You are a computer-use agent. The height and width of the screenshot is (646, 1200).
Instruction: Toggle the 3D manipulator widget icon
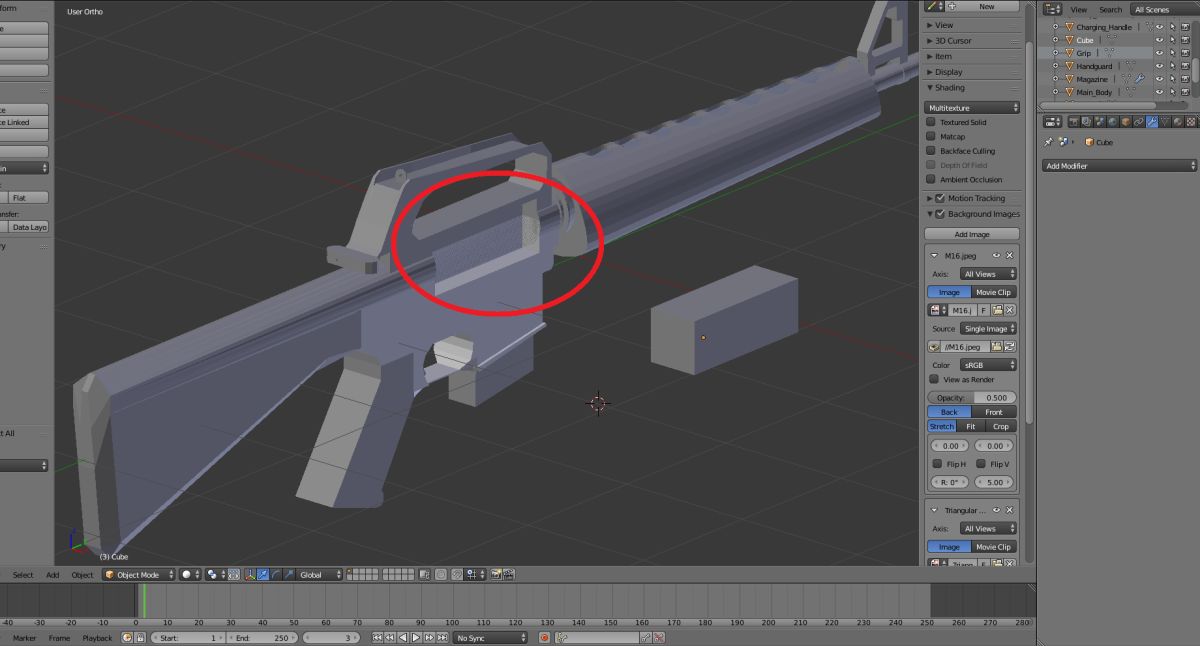coord(250,575)
